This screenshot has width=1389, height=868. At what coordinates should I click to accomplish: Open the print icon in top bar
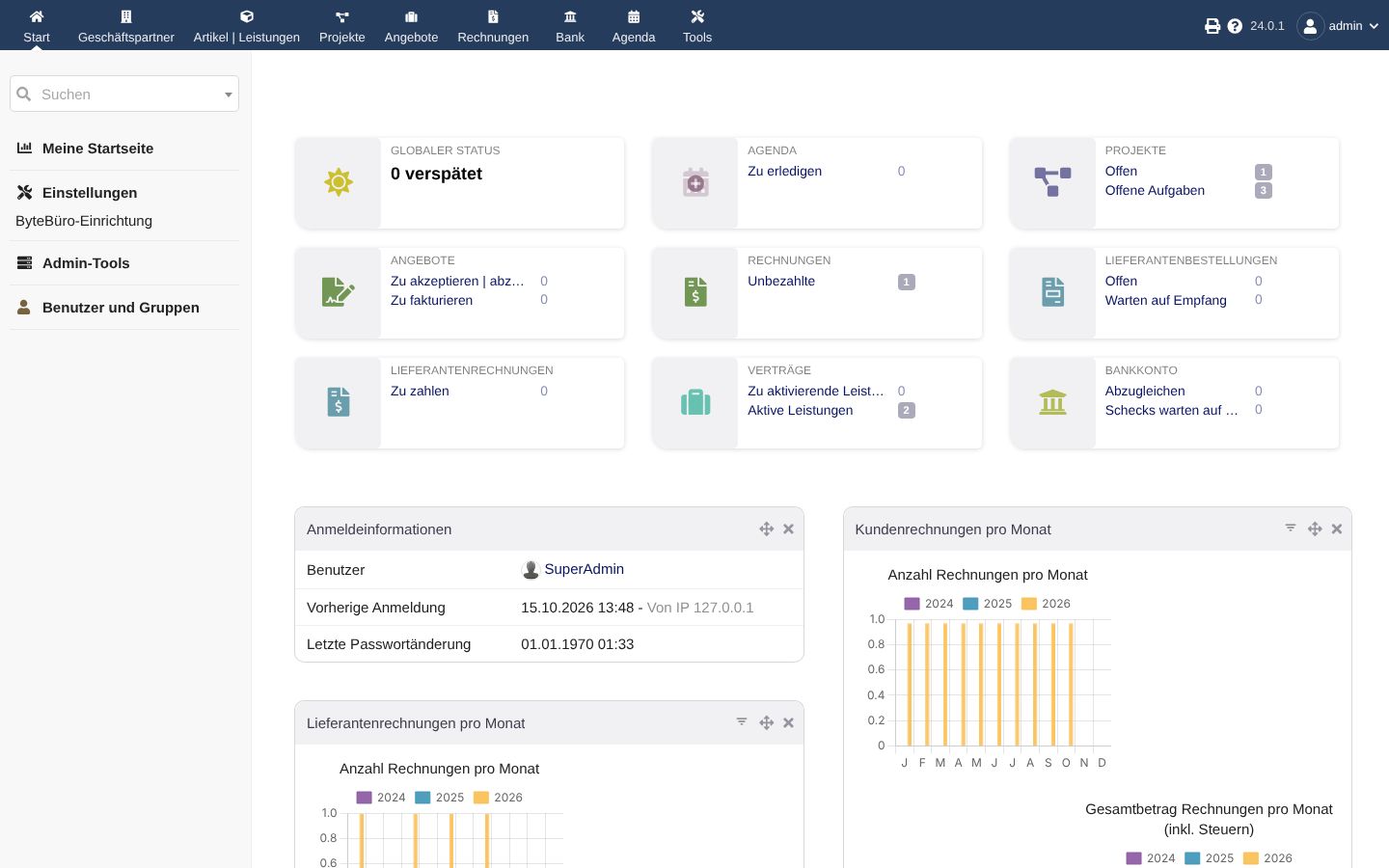click(1212, 26)
